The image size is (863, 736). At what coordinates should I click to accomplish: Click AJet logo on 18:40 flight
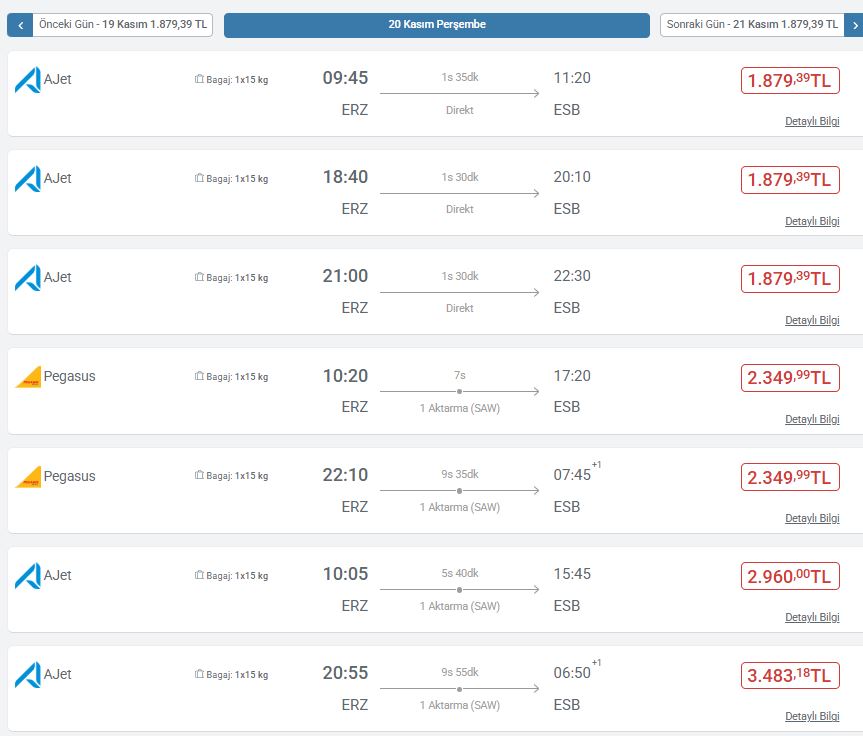click(27, 179)
